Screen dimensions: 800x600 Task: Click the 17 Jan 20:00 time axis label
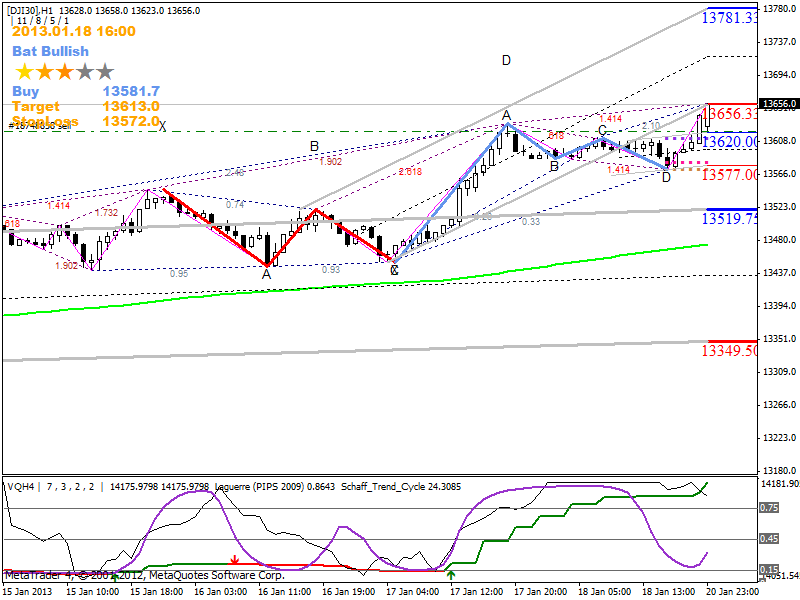point(540,592)
